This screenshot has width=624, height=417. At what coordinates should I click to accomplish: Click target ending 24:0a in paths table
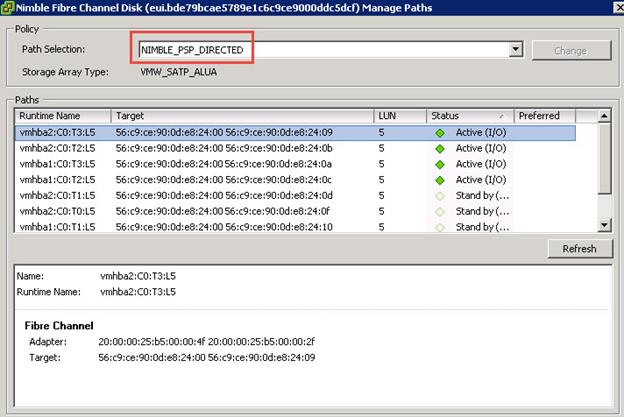(x=224, y=164)
